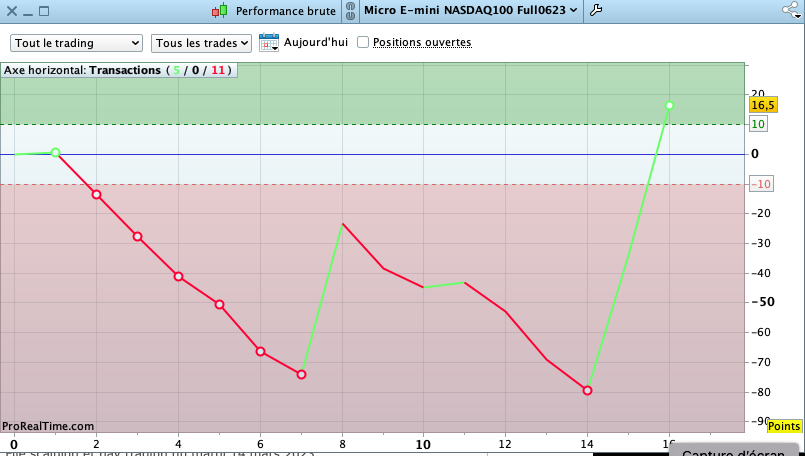The width and height of the screenshot is (805, 456).
Task: Click the red -10 threshold tag
Action: click(x=761, y=184)
